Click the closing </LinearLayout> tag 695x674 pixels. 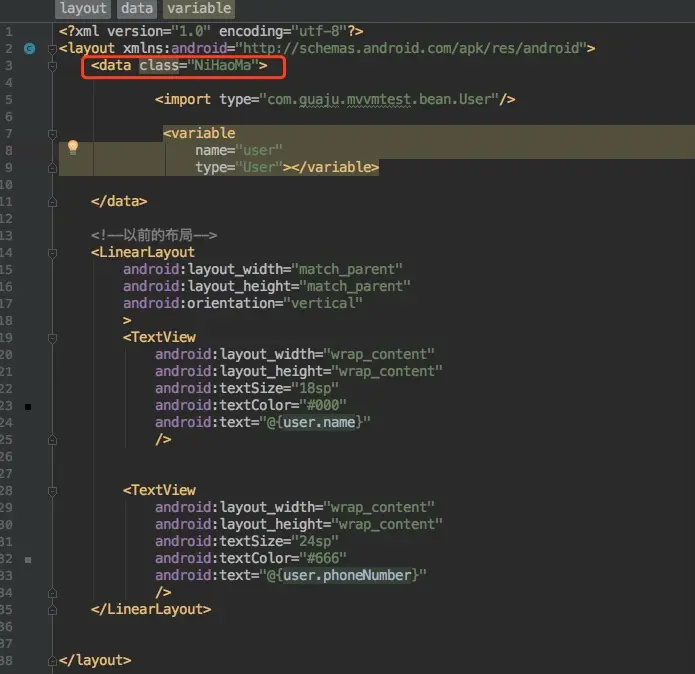click(151, 609)
